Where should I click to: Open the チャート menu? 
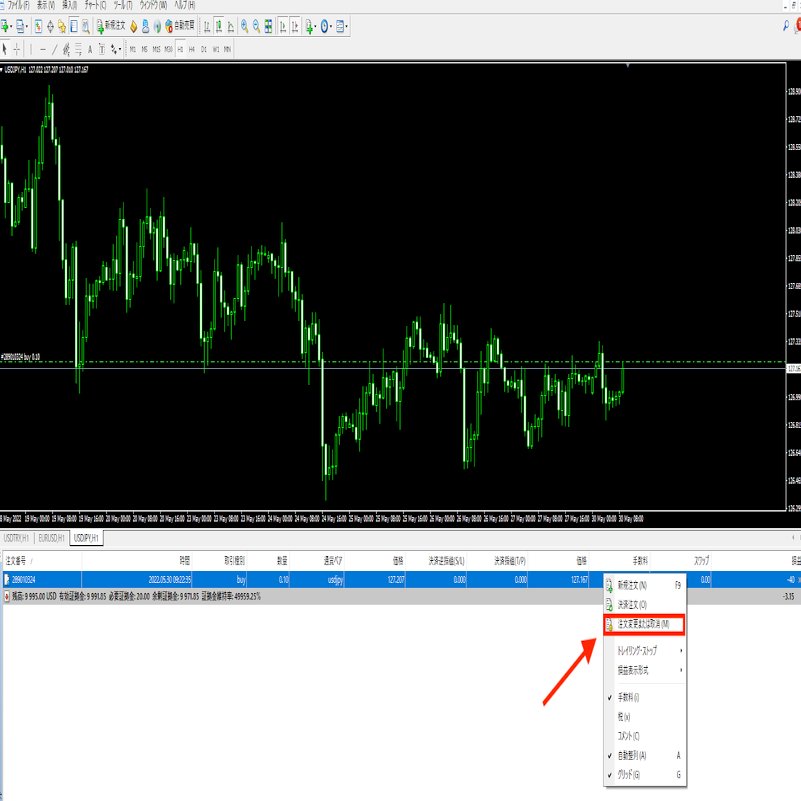(x=96, y=6)
